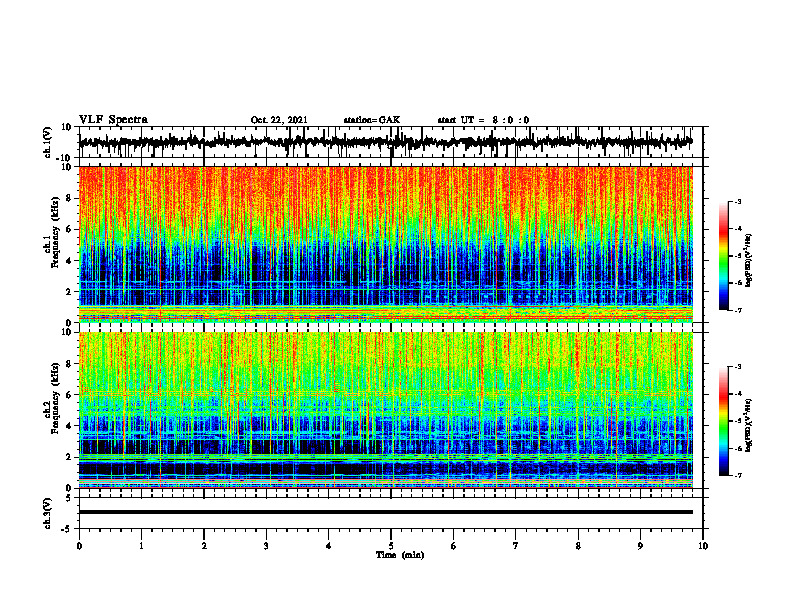Viewport: 792px width, 612px height.
Task: Click the time axis tick label "9"
Action: coord(640,546)
